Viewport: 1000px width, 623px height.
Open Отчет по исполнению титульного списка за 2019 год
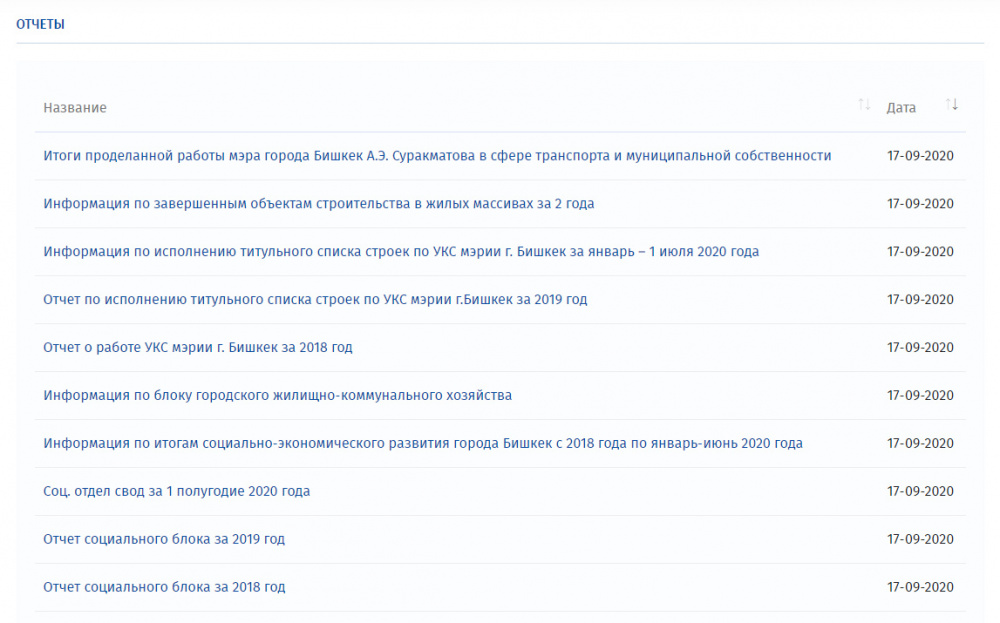click(315, 299)
